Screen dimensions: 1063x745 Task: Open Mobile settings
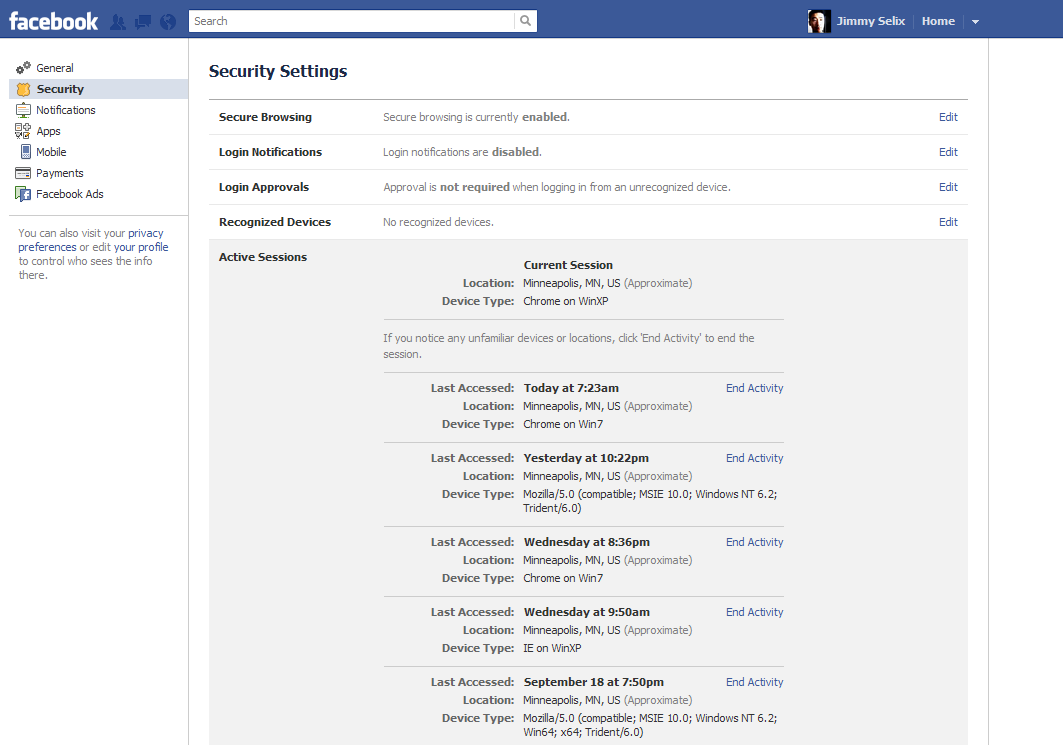tap(51, 152)
